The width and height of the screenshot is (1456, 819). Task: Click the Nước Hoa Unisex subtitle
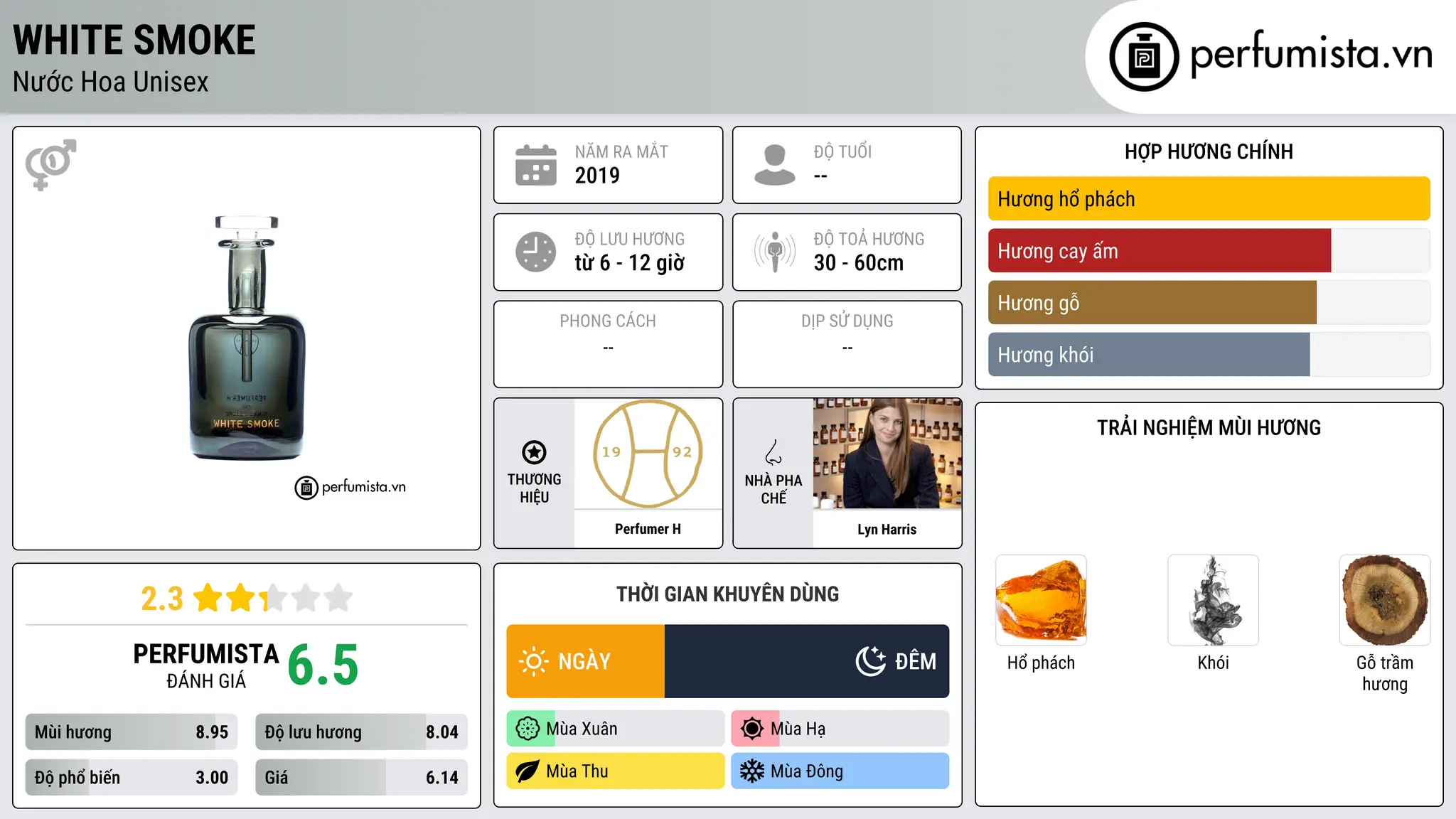coord(111,82)
